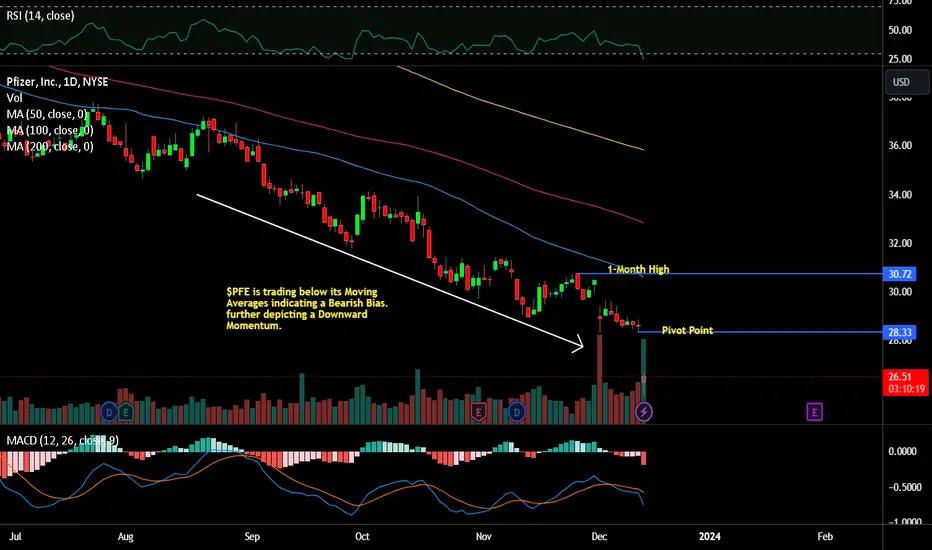Select the Pivot Point text annotation
Image resolution: width=932 pixels, height=550 pixels.
687,330
